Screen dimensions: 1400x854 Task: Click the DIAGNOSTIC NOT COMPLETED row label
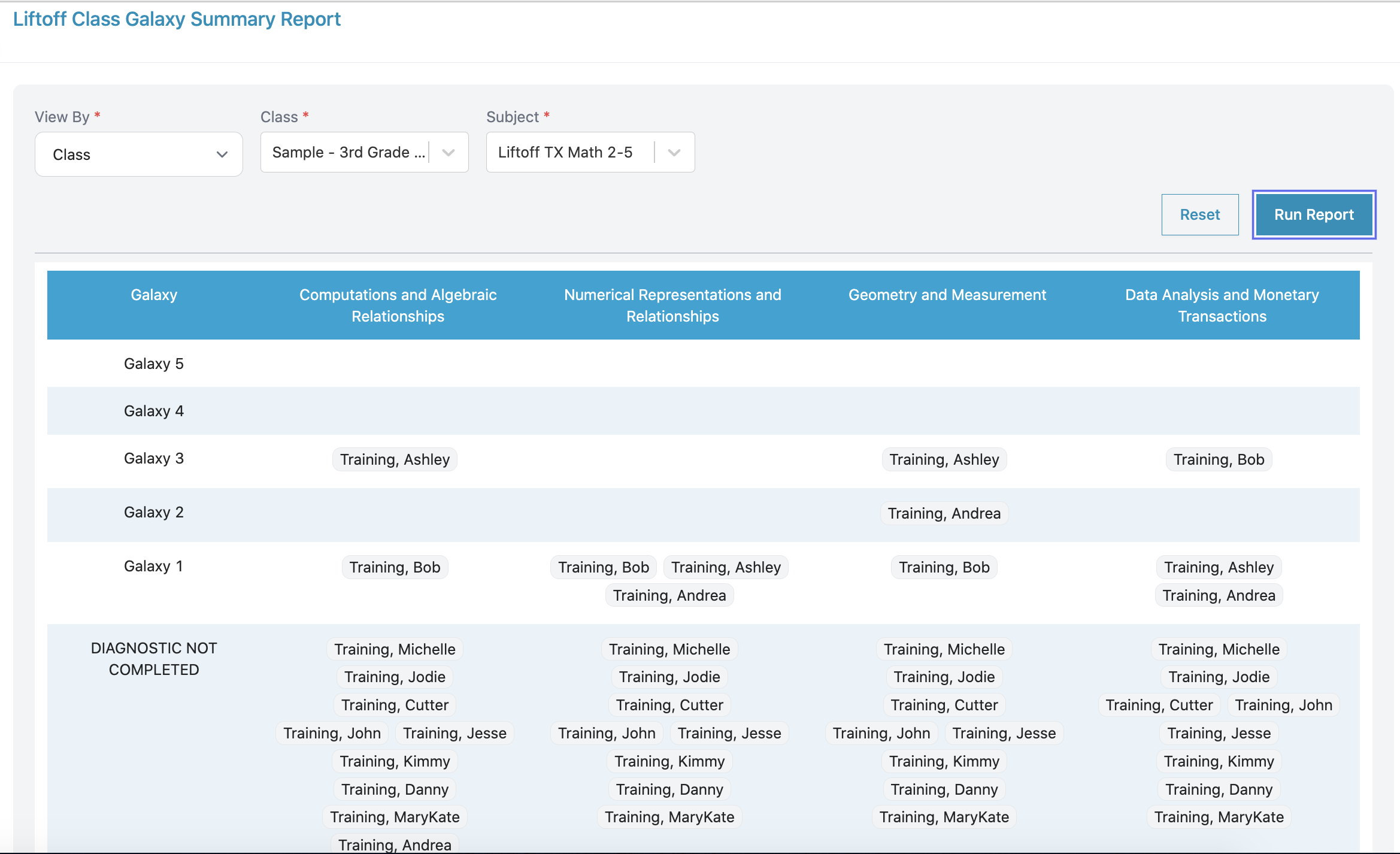(154, 659)
